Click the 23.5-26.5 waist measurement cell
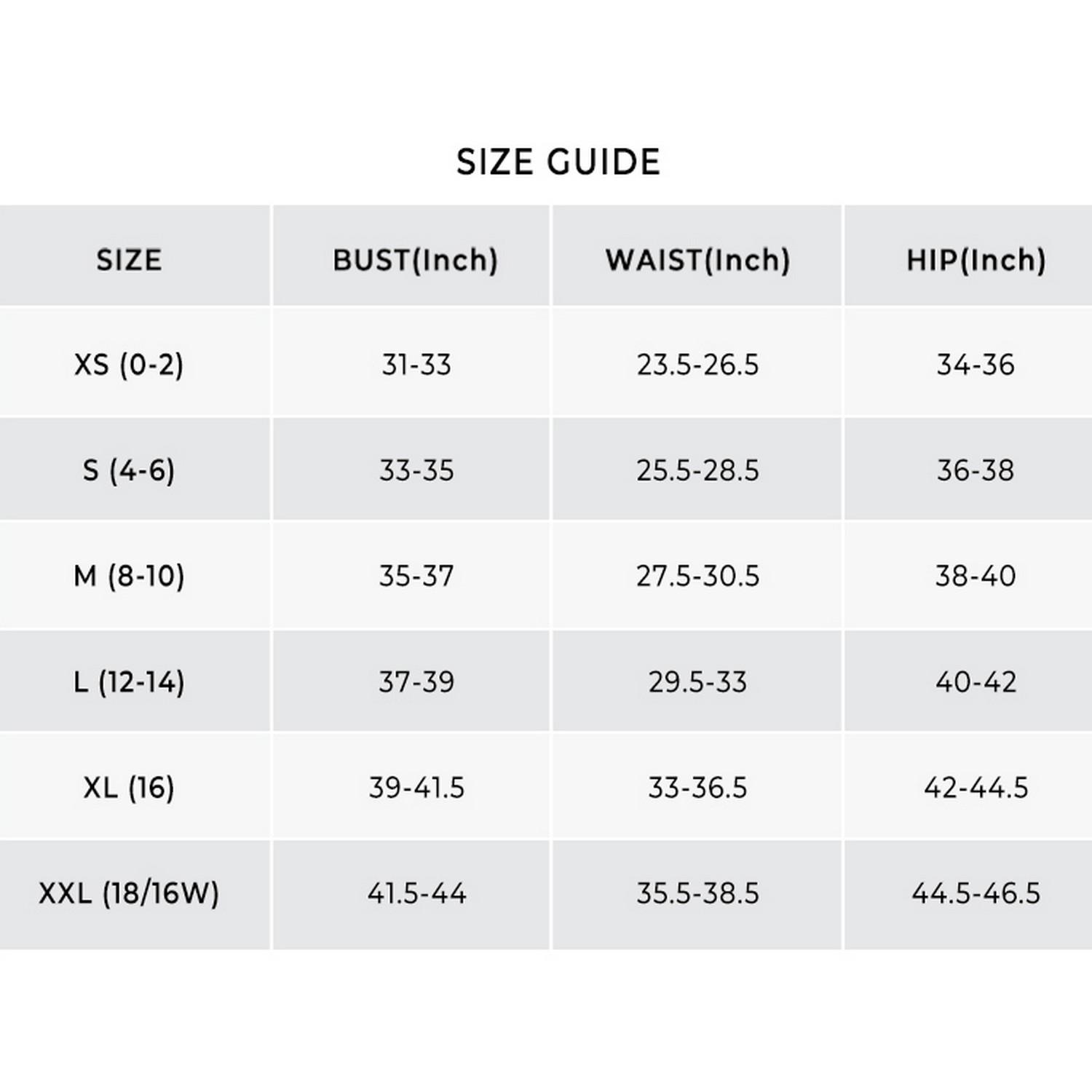Image resolution: width=1092 pixels, height=1092 pixels. [x=697, y=364]
